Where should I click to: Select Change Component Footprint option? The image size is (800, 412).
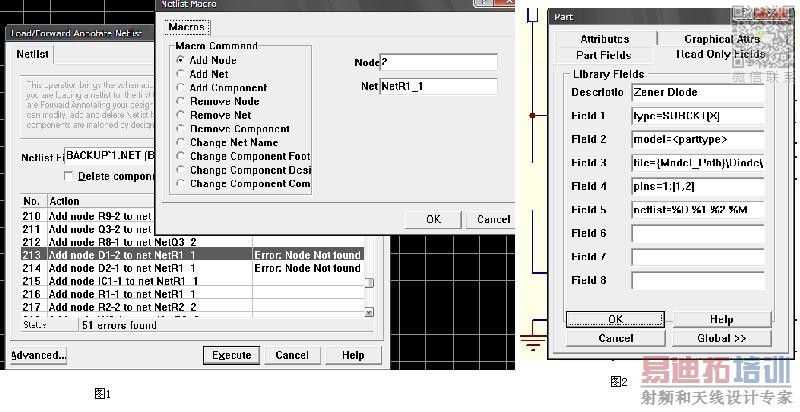[x=180, y=157]
